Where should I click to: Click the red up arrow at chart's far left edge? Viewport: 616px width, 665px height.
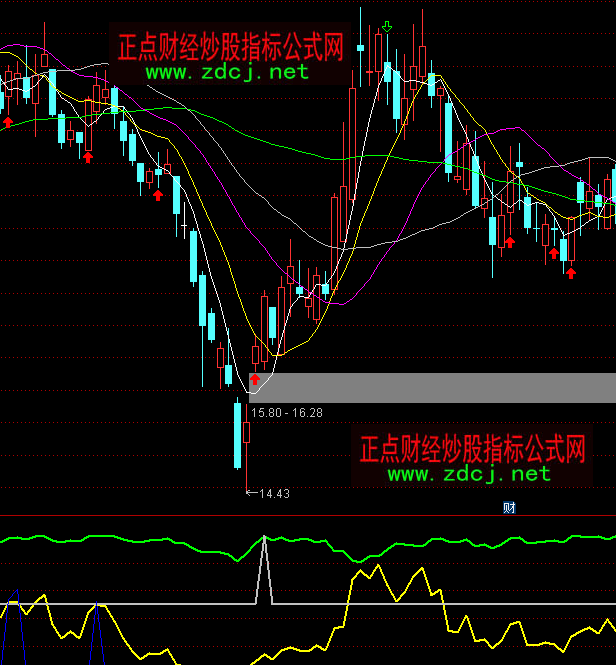8,121
